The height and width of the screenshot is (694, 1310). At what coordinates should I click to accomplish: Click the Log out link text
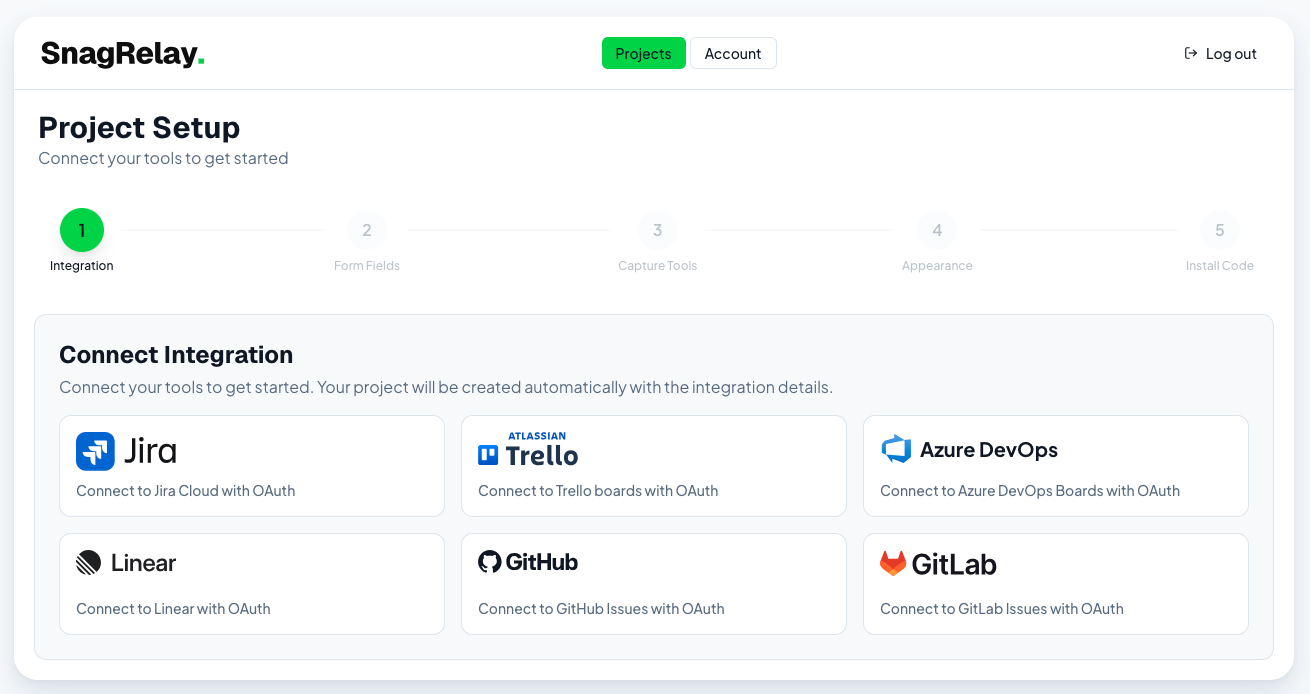tap(1231, 54)
